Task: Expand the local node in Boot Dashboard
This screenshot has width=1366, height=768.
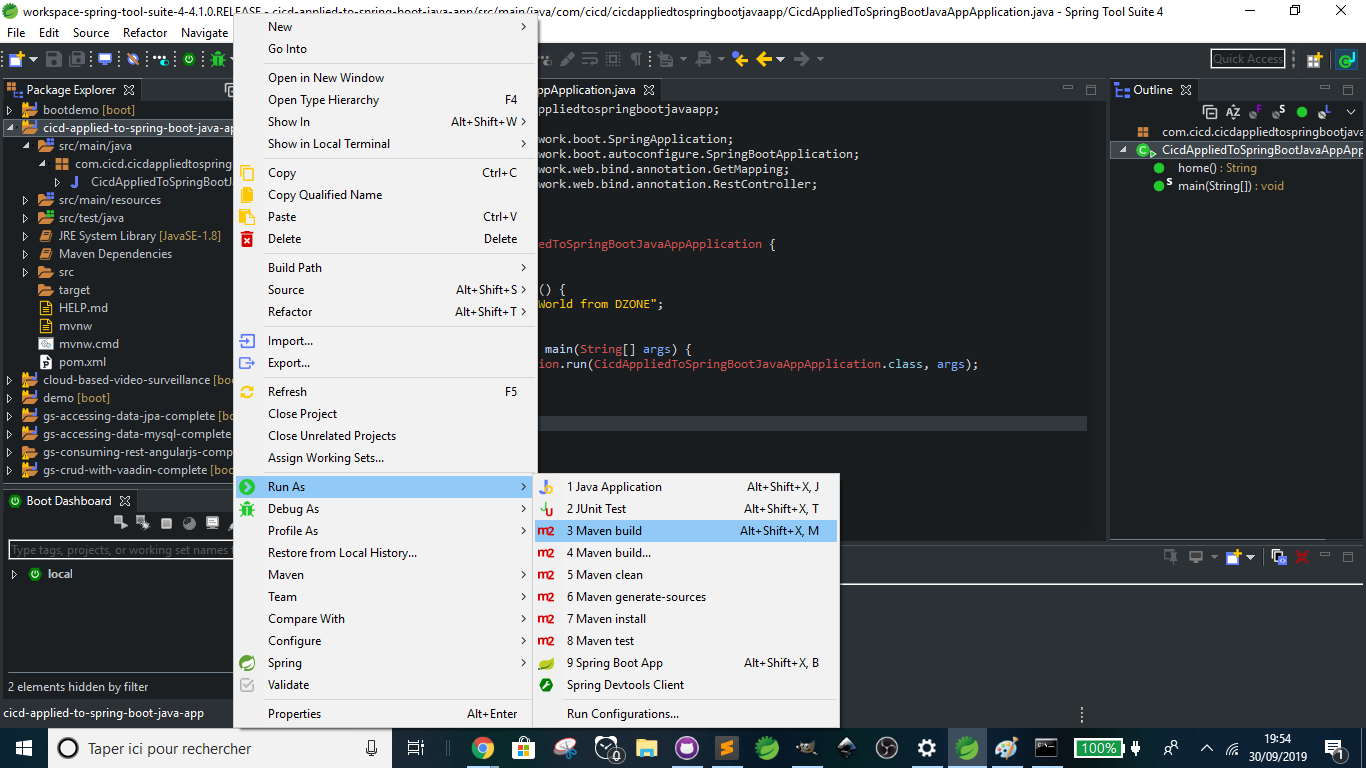Action: 14,574
